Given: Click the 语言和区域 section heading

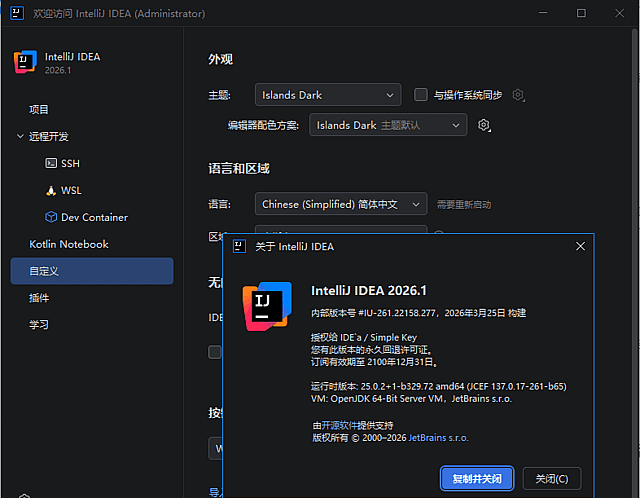Looking at the screenshot, I should click(x=239, y=168).
